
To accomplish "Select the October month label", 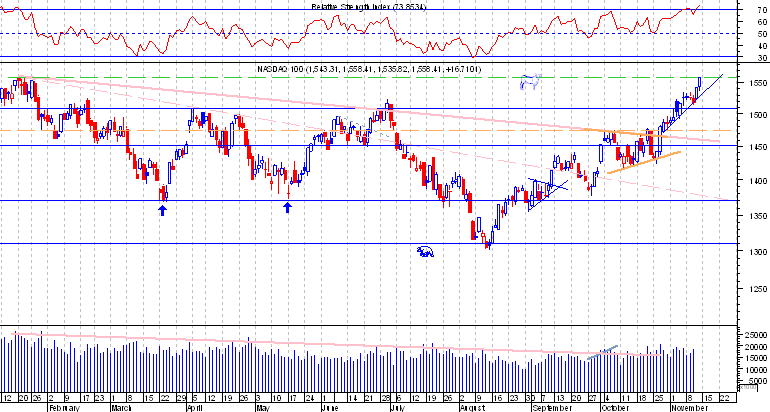I will (614, 408).
